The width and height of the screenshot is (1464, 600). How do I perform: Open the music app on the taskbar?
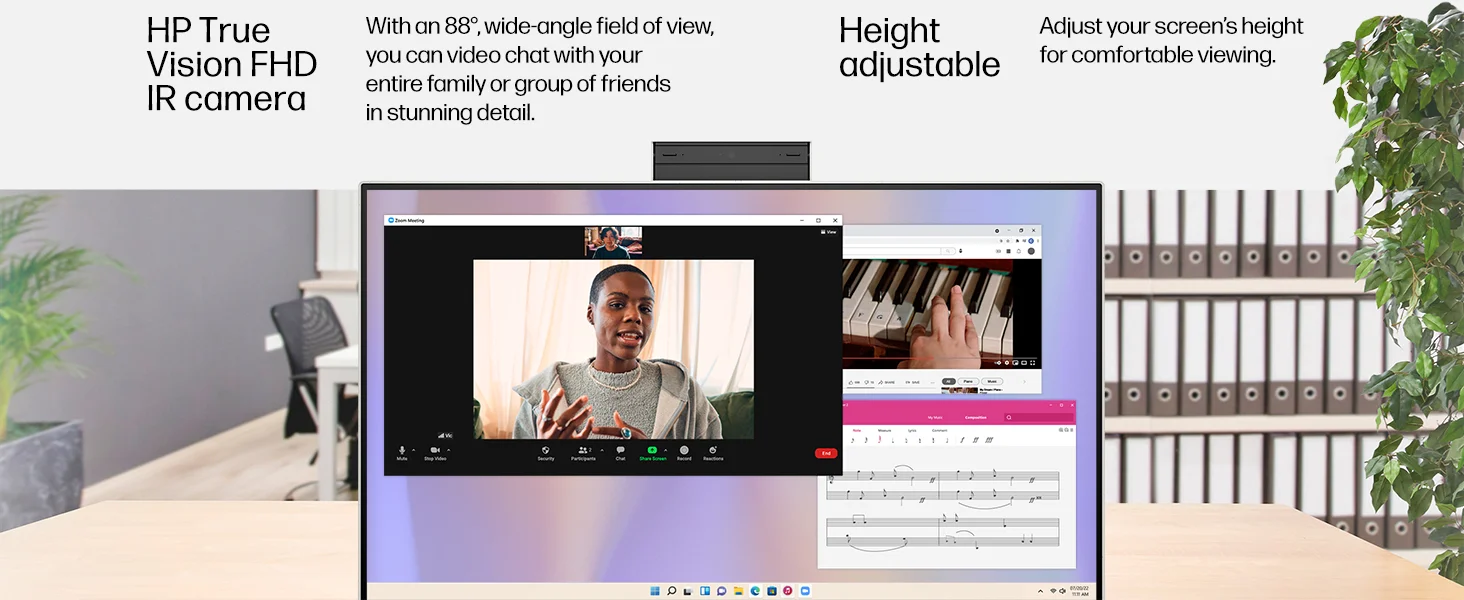tap(788, 591)
